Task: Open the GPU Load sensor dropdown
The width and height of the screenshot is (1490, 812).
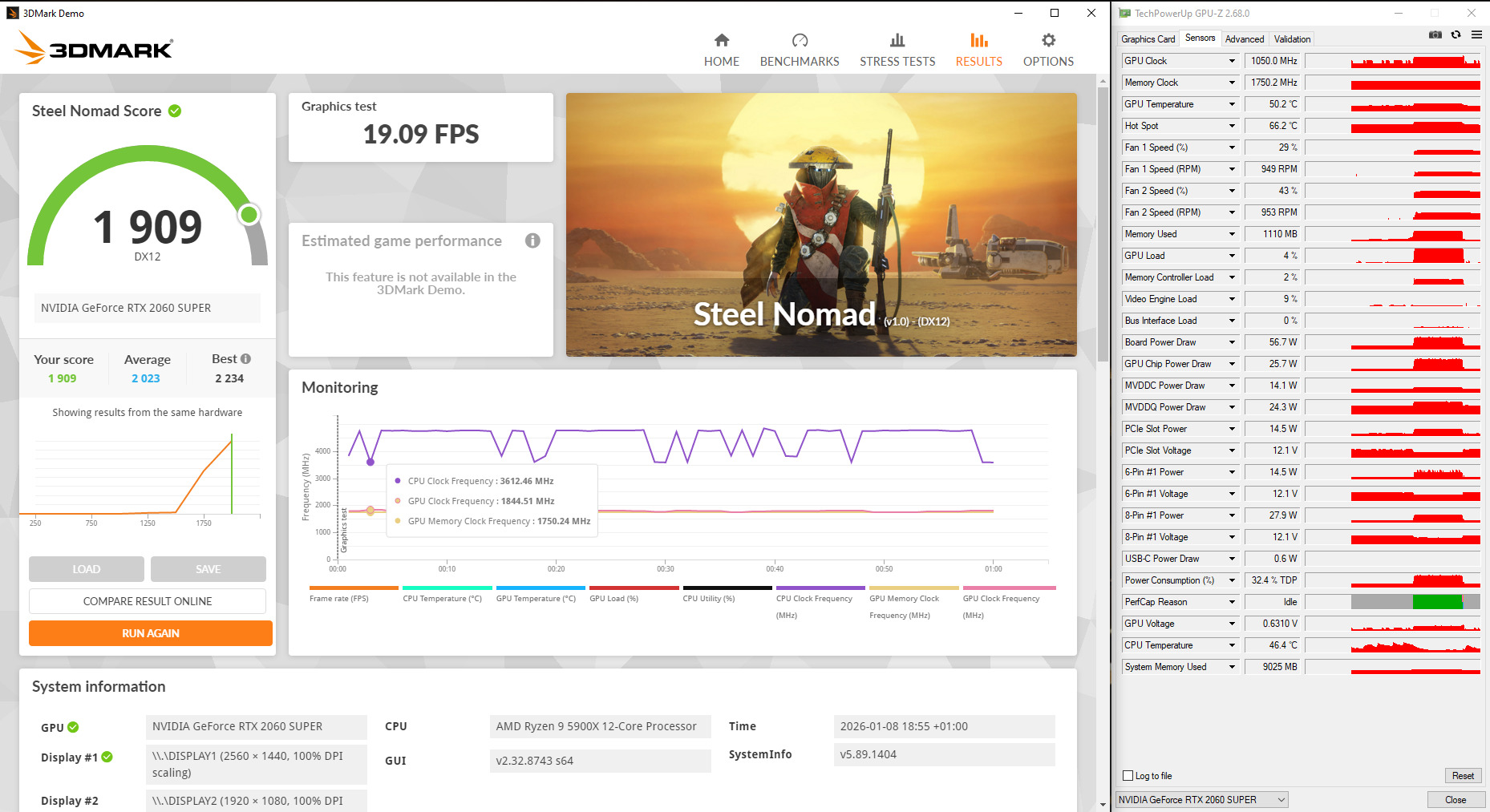Action: (x=1232, y=256)
